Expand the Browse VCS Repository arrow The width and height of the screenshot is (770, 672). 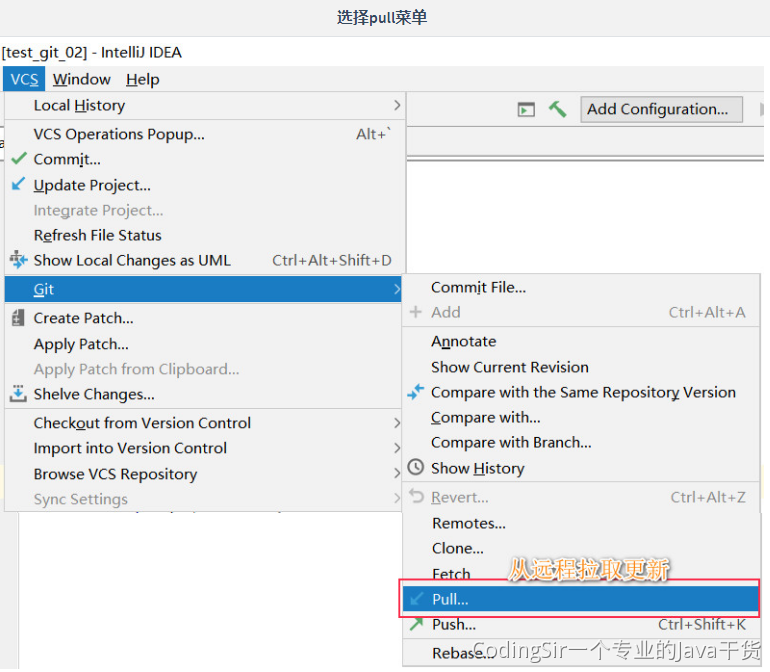click(x=397, y=474)
